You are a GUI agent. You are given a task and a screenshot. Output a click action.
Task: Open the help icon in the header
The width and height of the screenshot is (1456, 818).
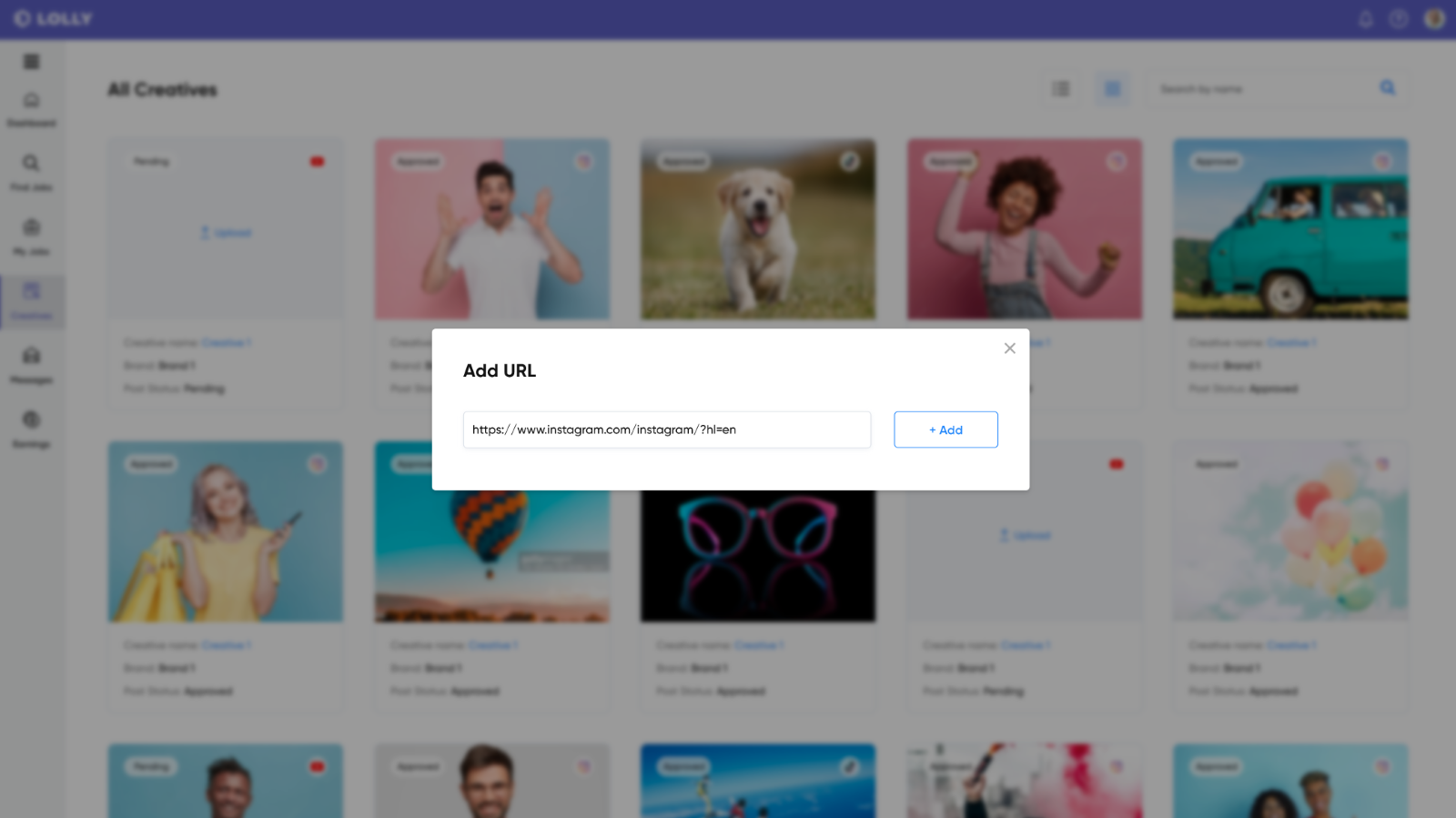click(1399, 19)
